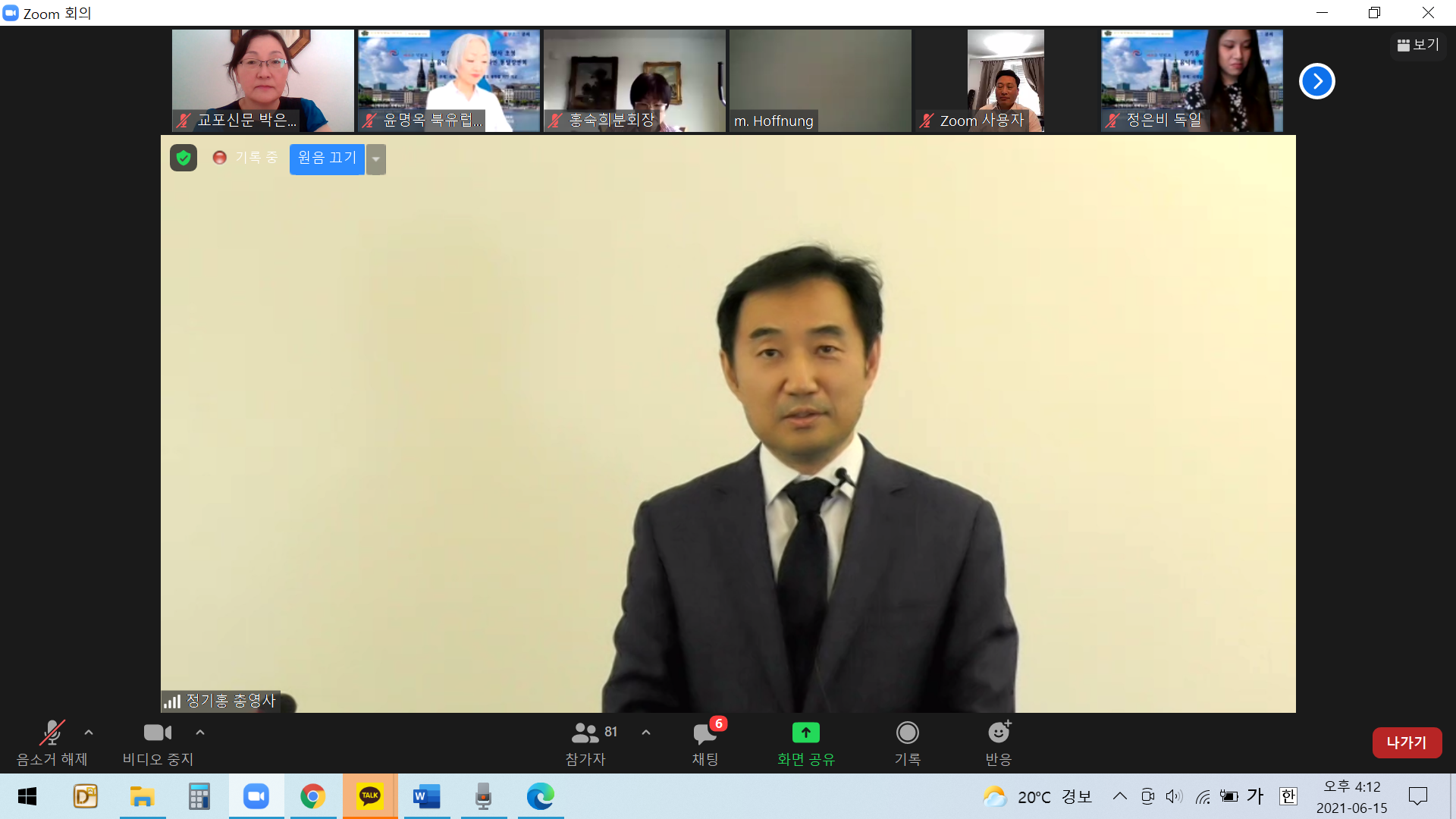Open dropdown arrow next to 원음 끄기
Image resolution: width=1456 pixels, height=819 pixels.
376,159
